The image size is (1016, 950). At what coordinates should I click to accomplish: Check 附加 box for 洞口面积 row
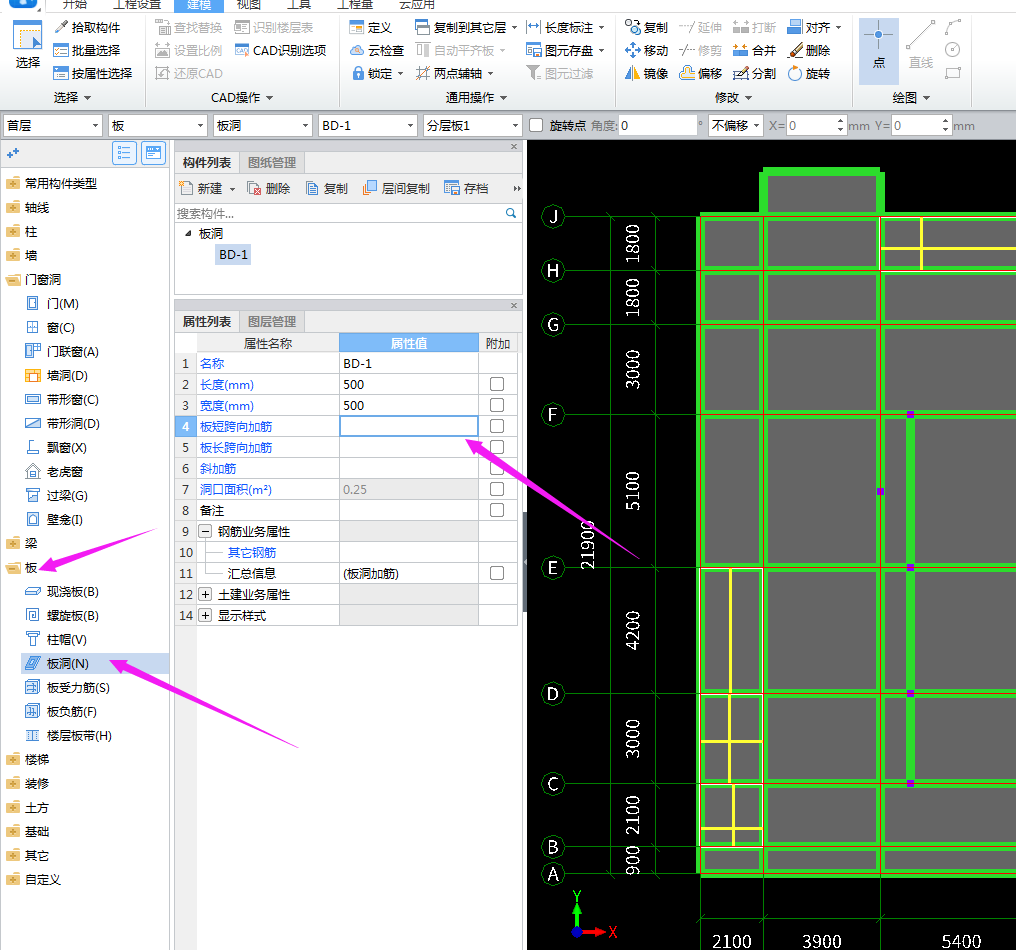497,489
